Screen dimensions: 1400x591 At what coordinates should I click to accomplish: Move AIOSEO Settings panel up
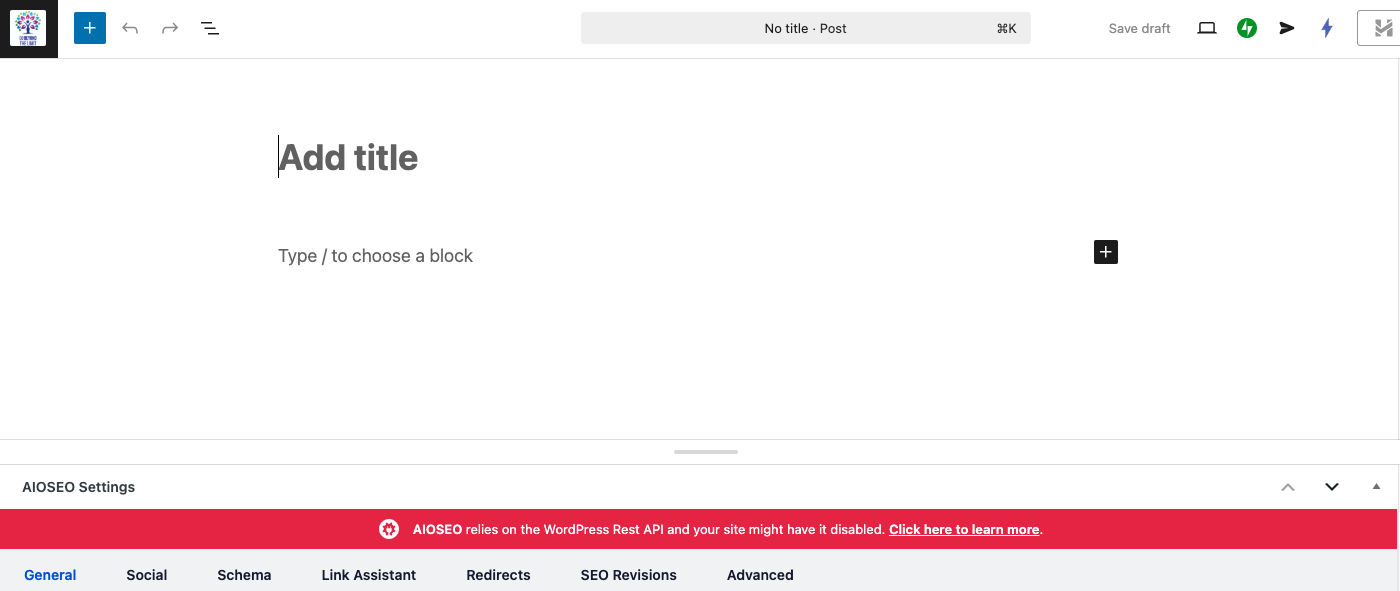click(x=1288, y=487)
